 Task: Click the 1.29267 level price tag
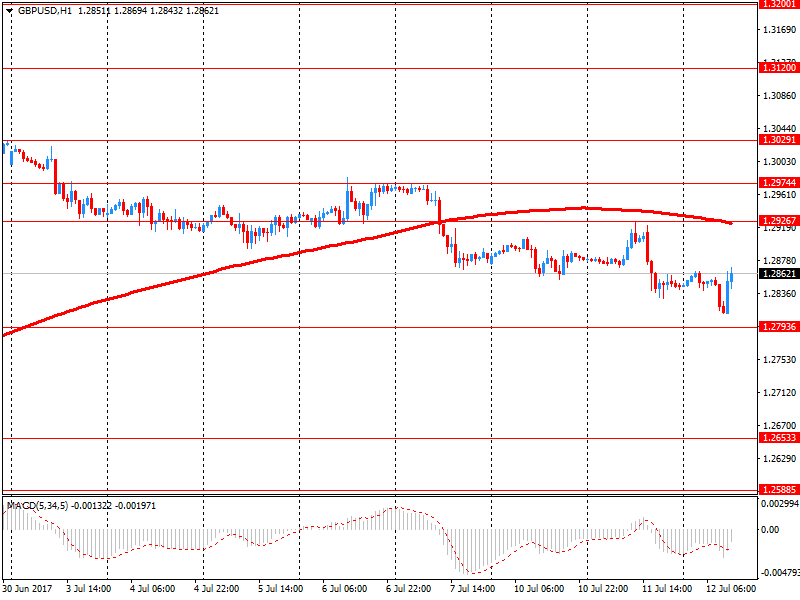779,221
